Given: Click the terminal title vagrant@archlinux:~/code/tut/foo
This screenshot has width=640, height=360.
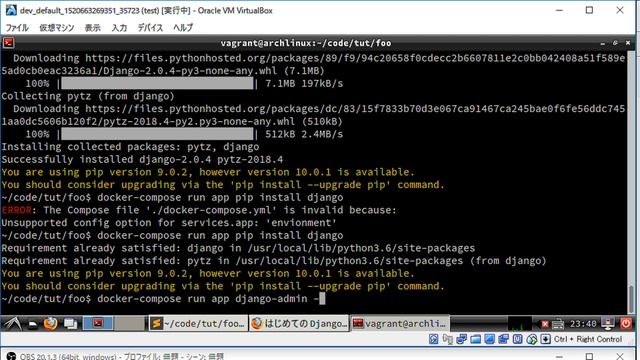Looking at the screenshot, I should tap(306, 43).
